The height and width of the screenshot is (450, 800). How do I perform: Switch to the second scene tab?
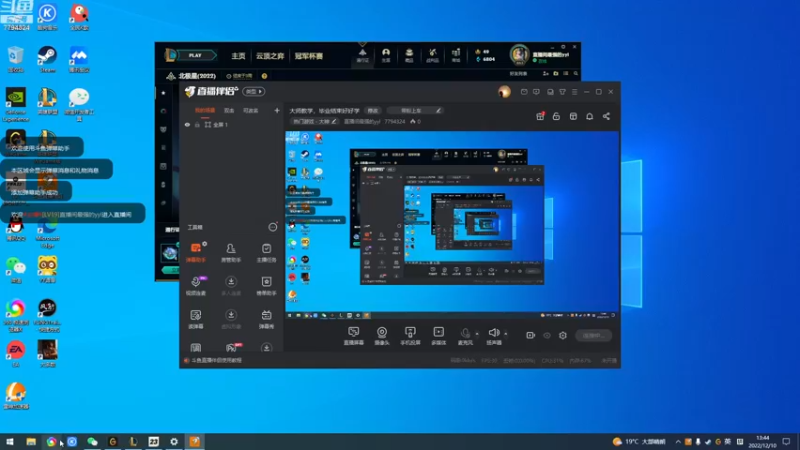pos(229,110)
